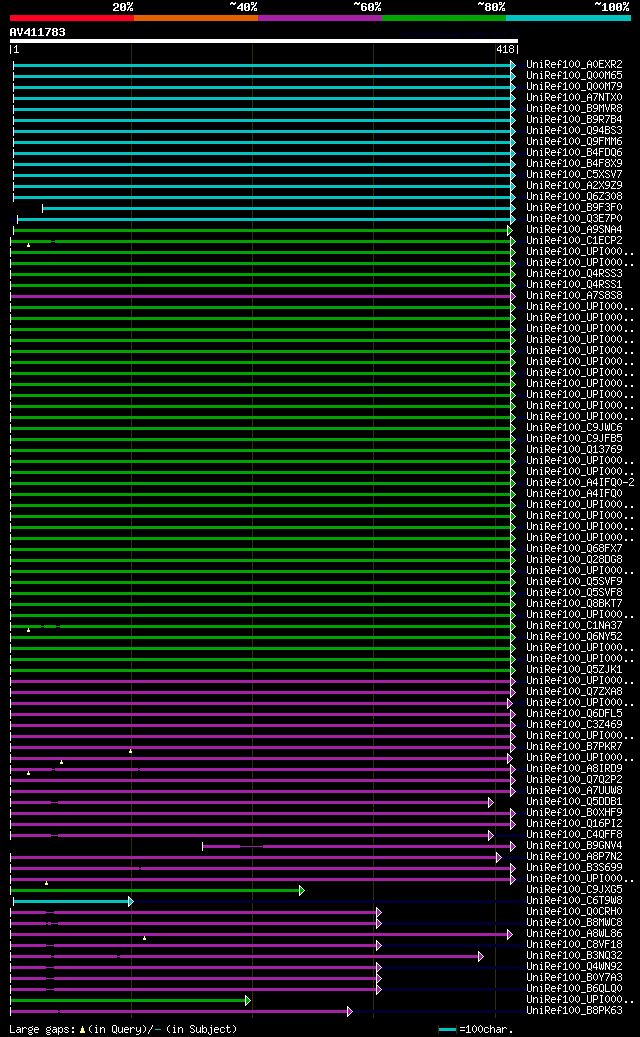Click label UniRef100_A7UUW8
This screenshot has width=640, height=1037.
click(574, 790)
